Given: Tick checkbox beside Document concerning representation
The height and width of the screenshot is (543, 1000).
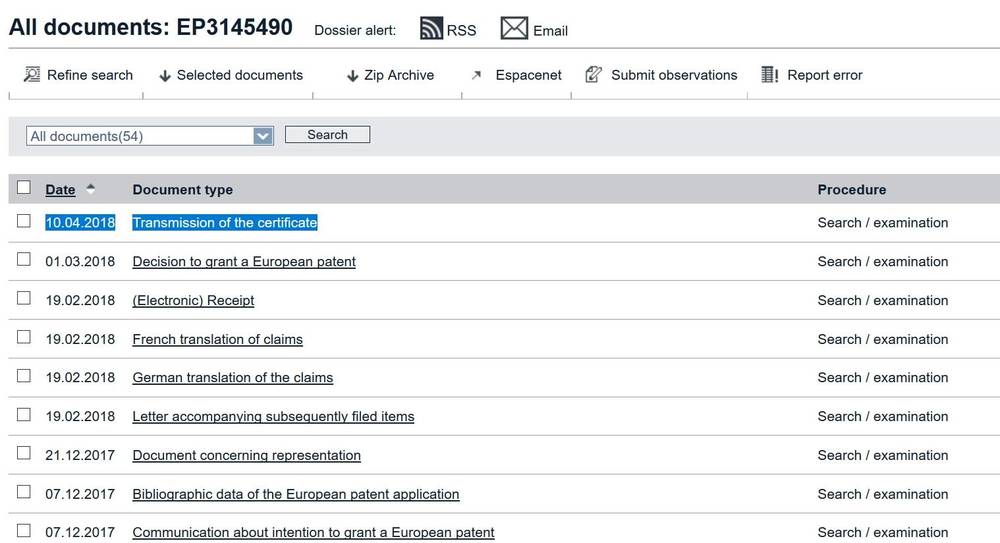Looking at the screenshot, I should [24, 454].
